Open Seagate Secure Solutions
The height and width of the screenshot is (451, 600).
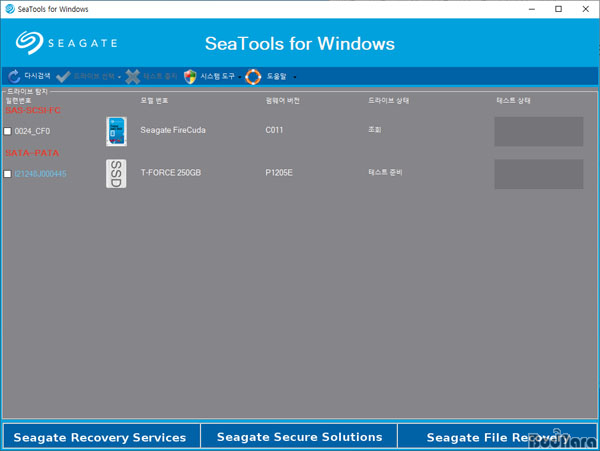(299, 437)
